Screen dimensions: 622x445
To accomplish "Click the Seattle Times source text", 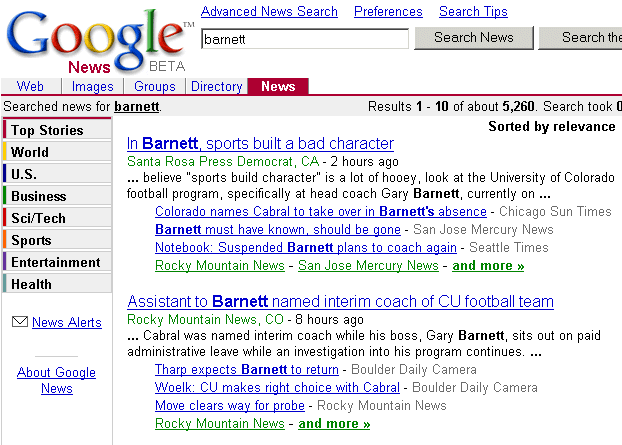I will click(509, 247).
